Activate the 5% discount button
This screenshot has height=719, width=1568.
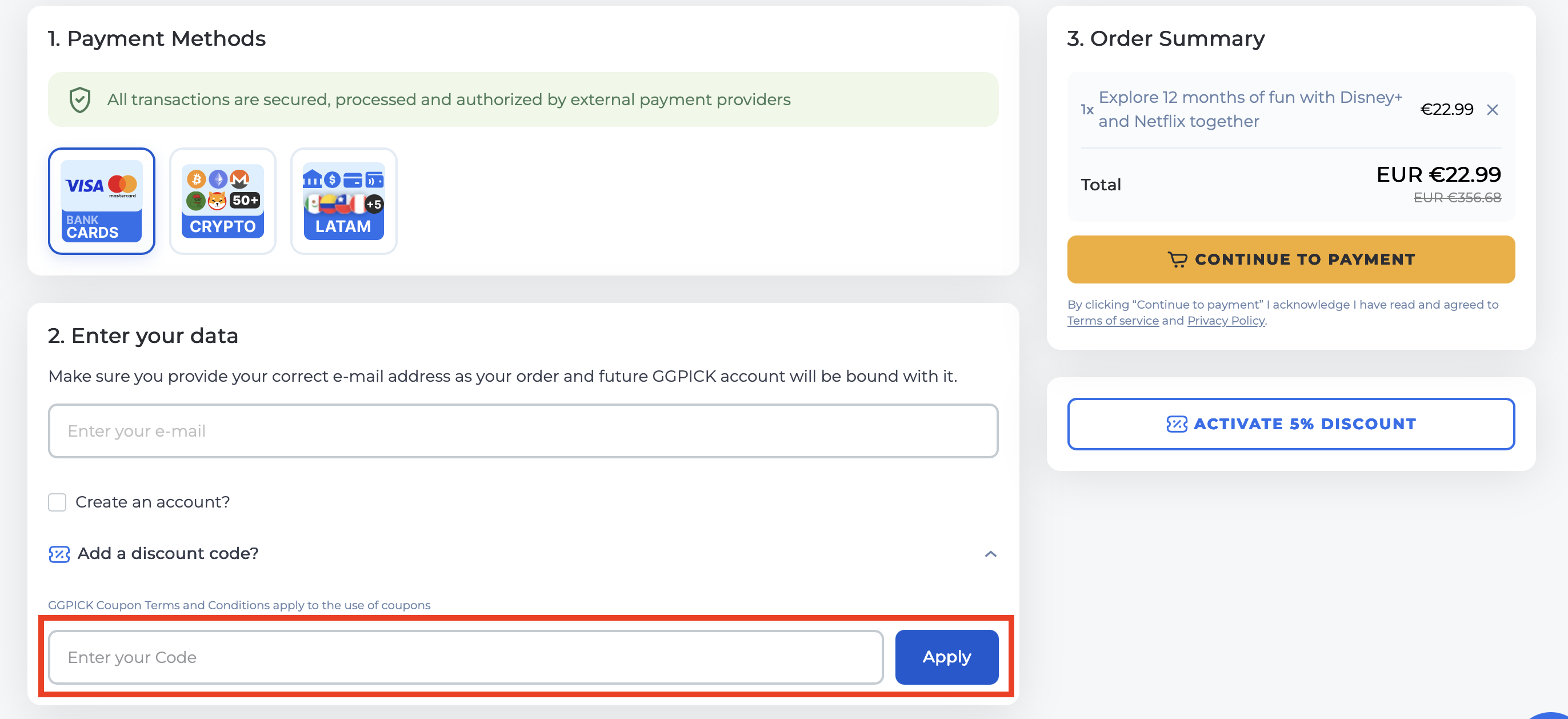coord(1290,424)
